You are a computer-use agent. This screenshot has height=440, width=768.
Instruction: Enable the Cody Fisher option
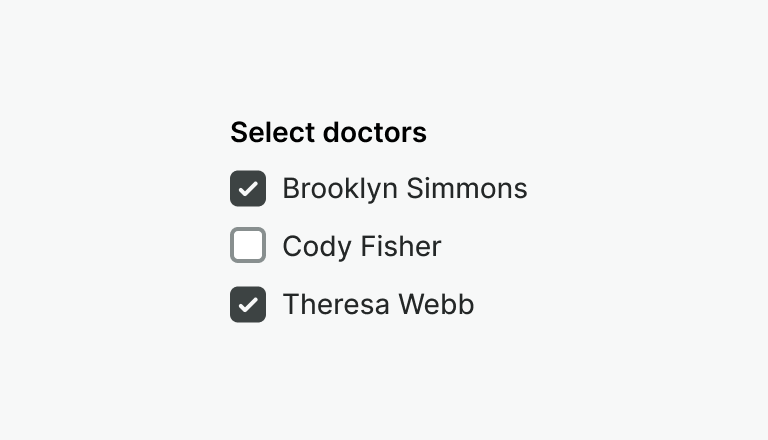point(248,246)
